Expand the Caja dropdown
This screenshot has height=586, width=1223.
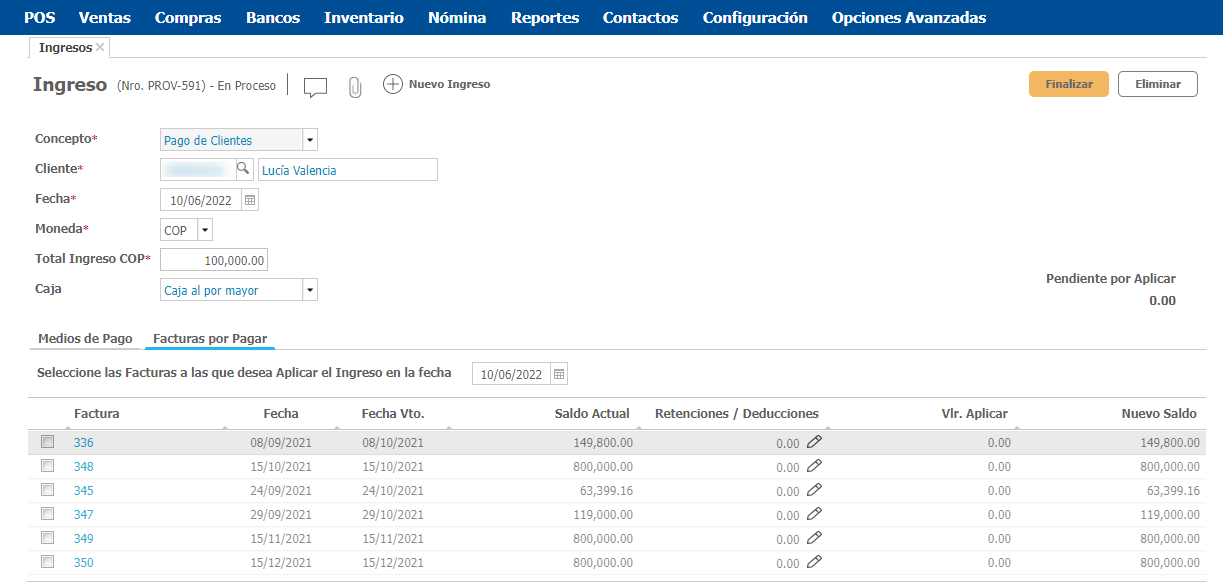click(x=310, y=290)
